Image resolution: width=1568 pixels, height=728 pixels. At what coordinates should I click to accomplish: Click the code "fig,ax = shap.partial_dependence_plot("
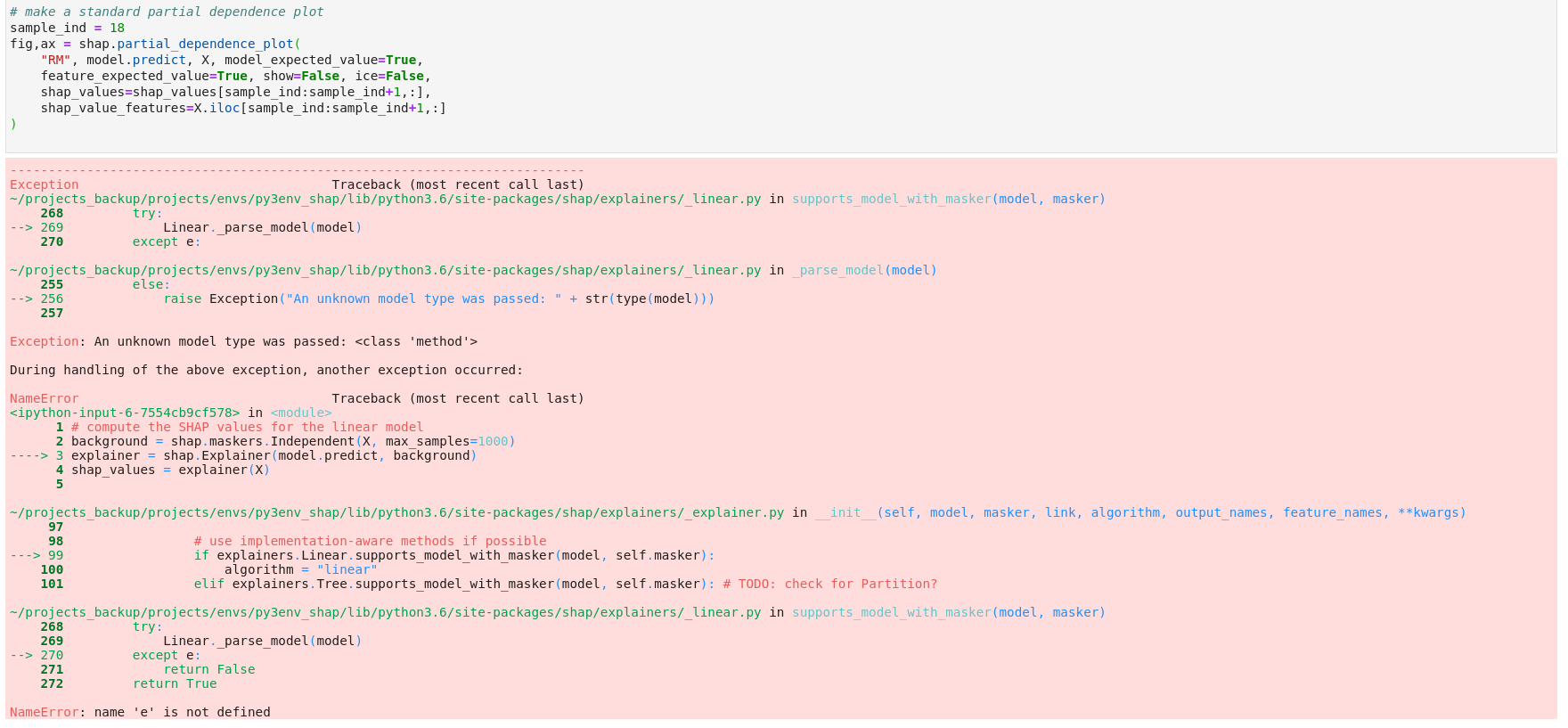pyautogui.click(x=155, y=45)
